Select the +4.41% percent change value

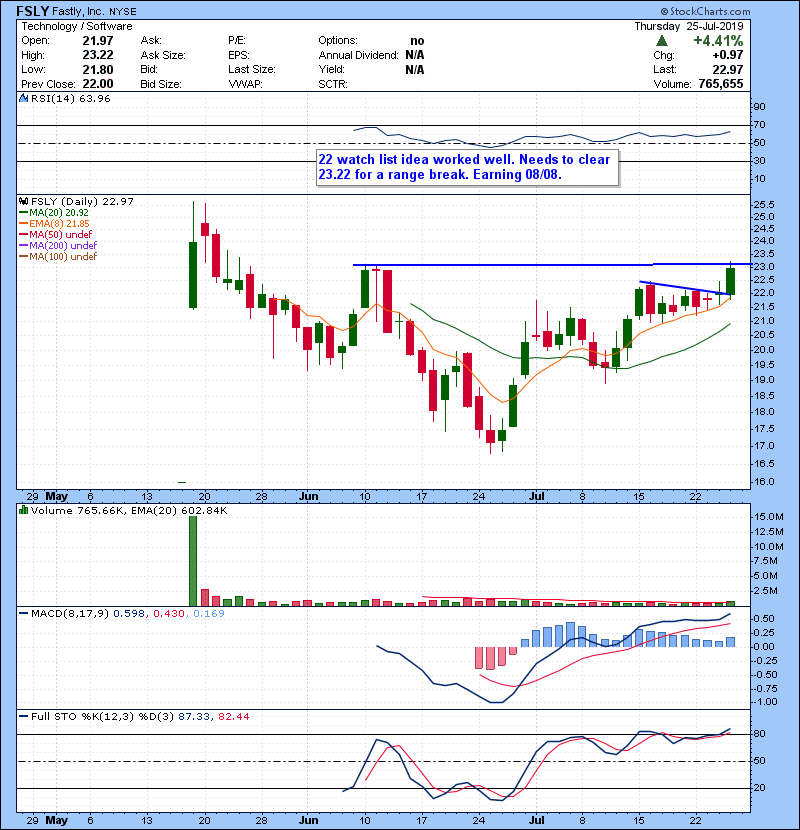click(x=718, y=41)
